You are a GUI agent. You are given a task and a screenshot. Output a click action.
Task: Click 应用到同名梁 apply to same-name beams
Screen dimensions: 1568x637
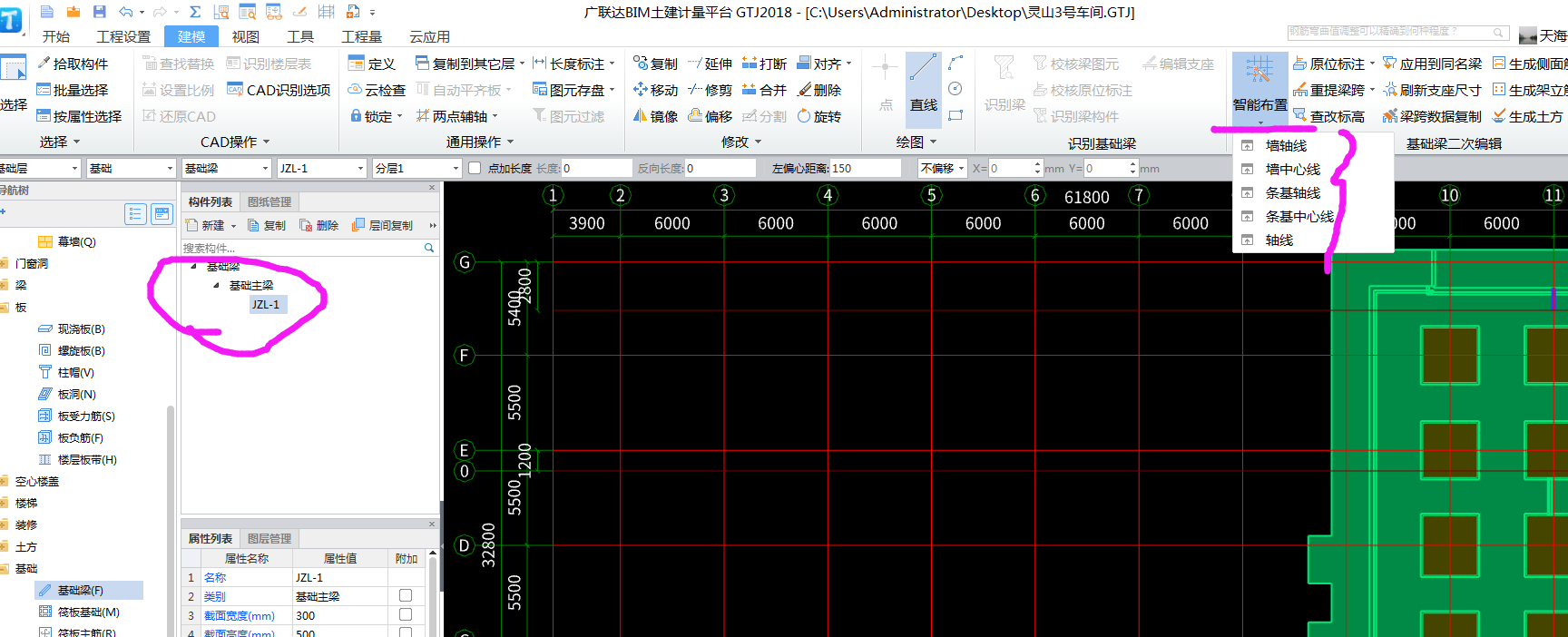(1432, 64)
